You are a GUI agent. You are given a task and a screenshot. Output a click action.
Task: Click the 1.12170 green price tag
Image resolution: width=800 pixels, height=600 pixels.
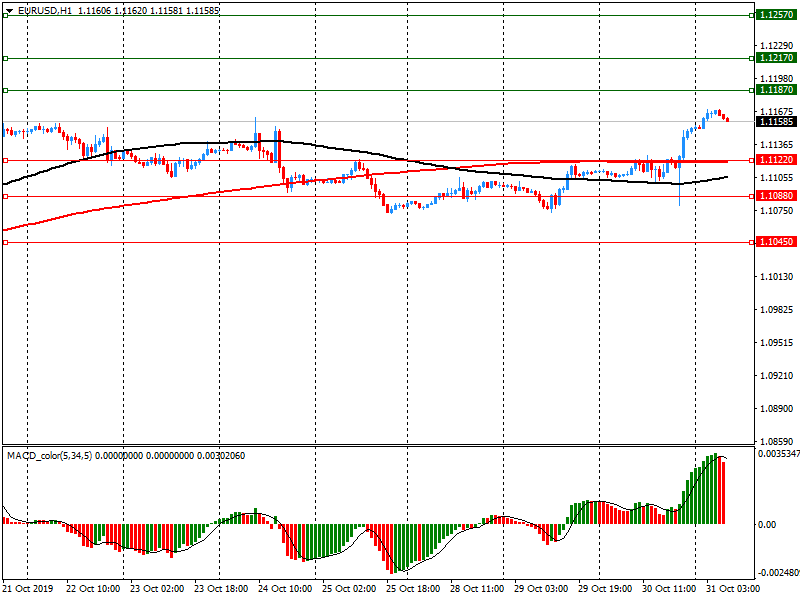(x=776, y=58)
